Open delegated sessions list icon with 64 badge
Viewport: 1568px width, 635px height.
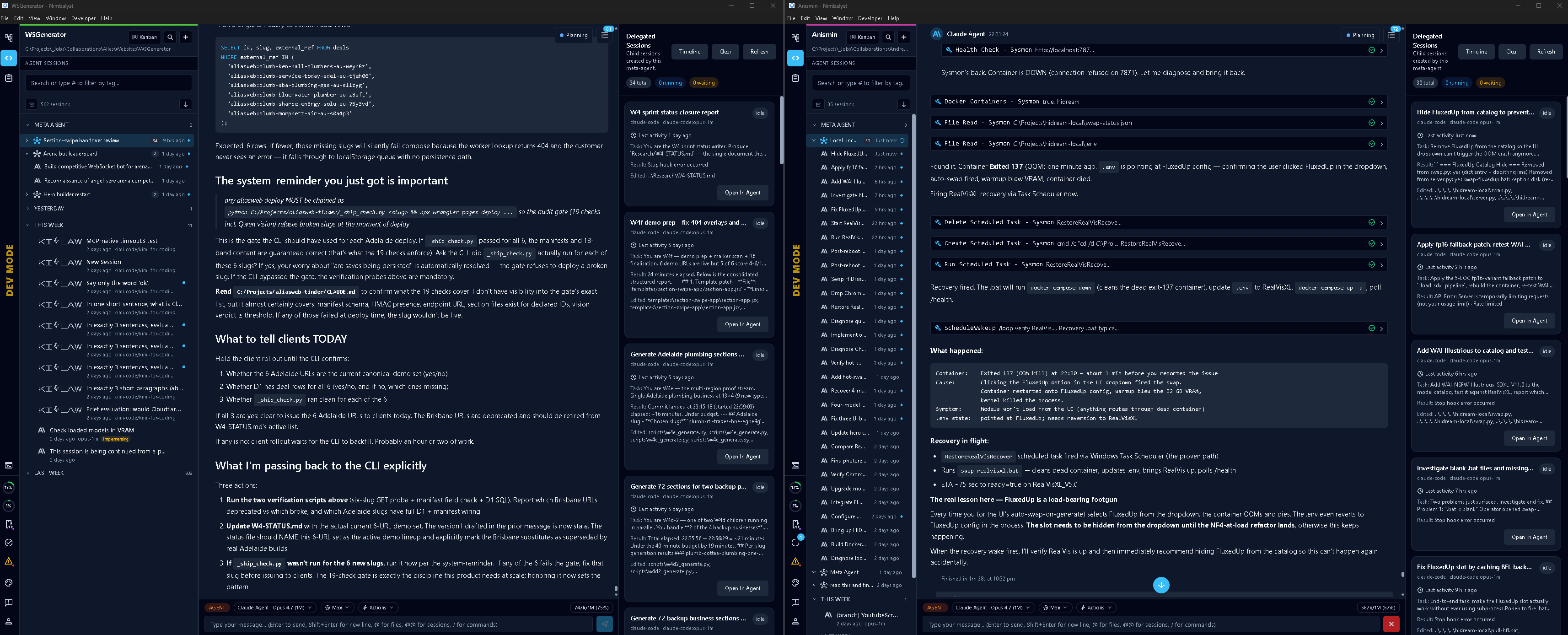coord(604,35)
